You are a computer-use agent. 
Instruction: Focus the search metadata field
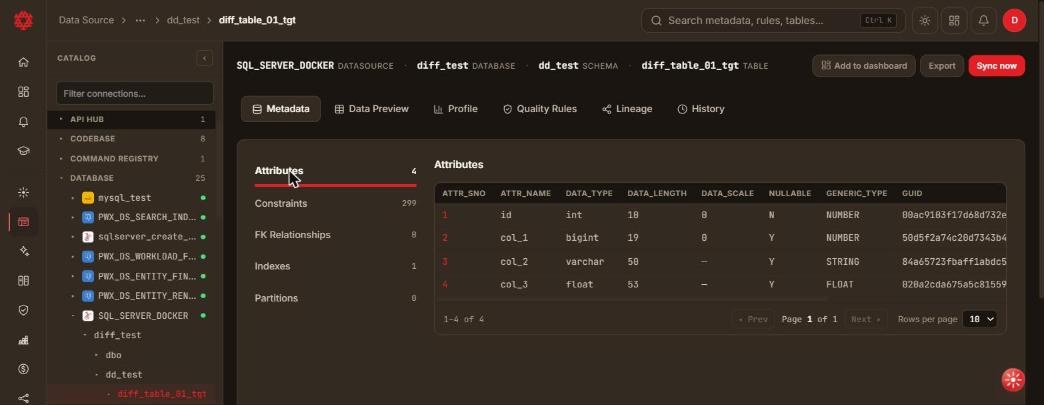(772, 21)
